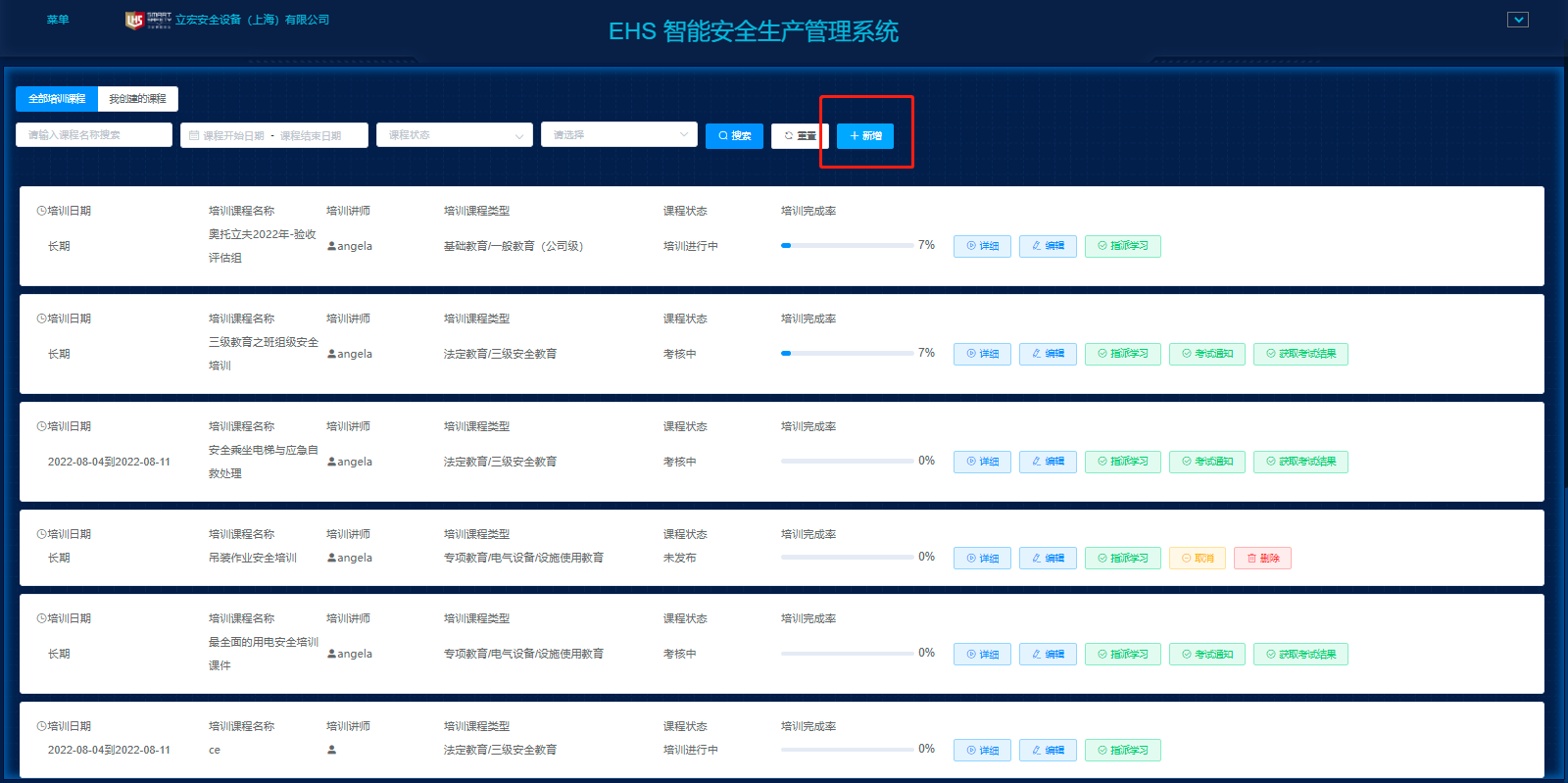Click 取消 for 吊装作业安全培训 course
The image size is (1568, 783).
(1198, 558)
